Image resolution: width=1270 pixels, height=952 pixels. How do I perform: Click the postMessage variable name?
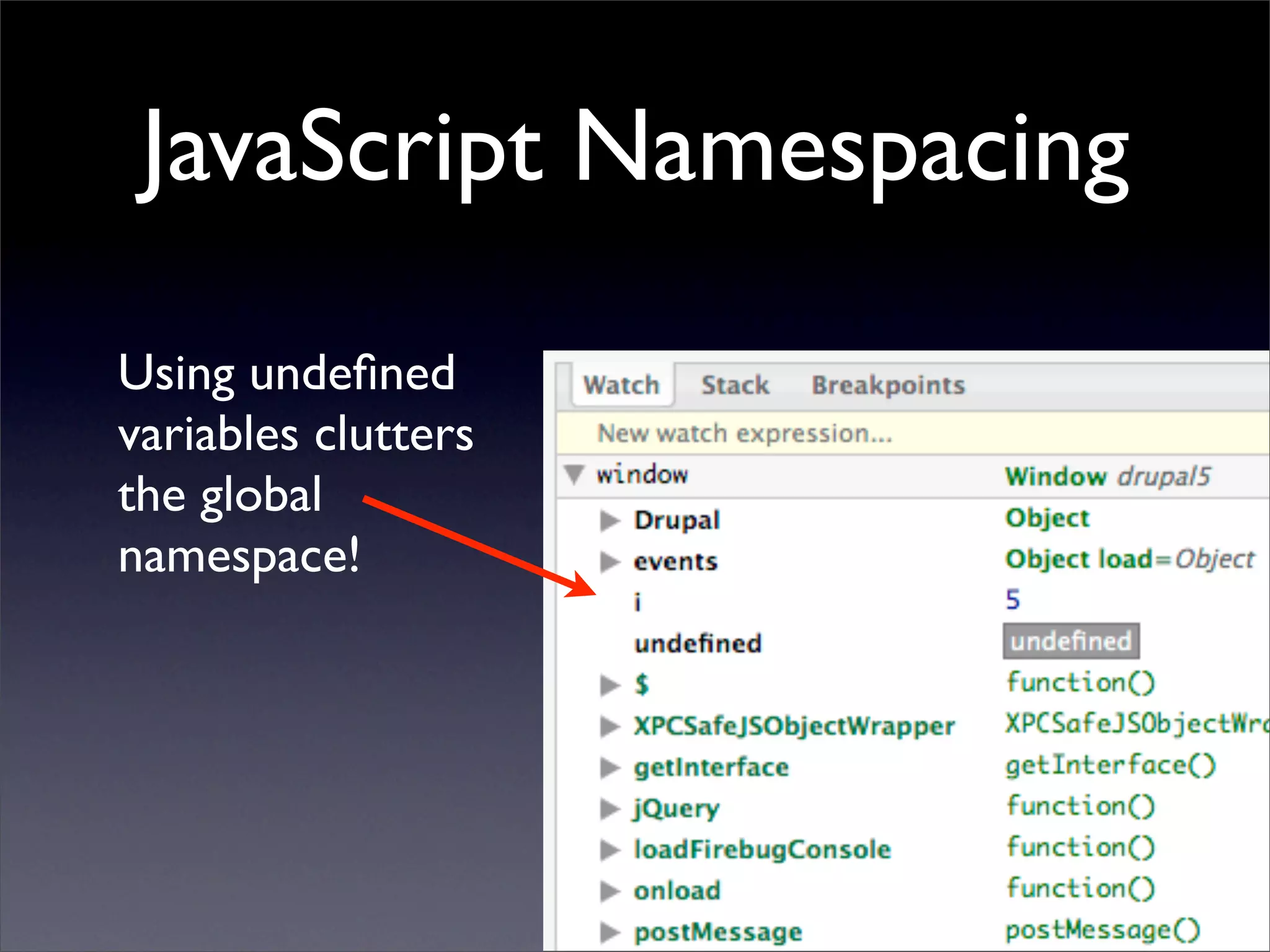(718, 932)
